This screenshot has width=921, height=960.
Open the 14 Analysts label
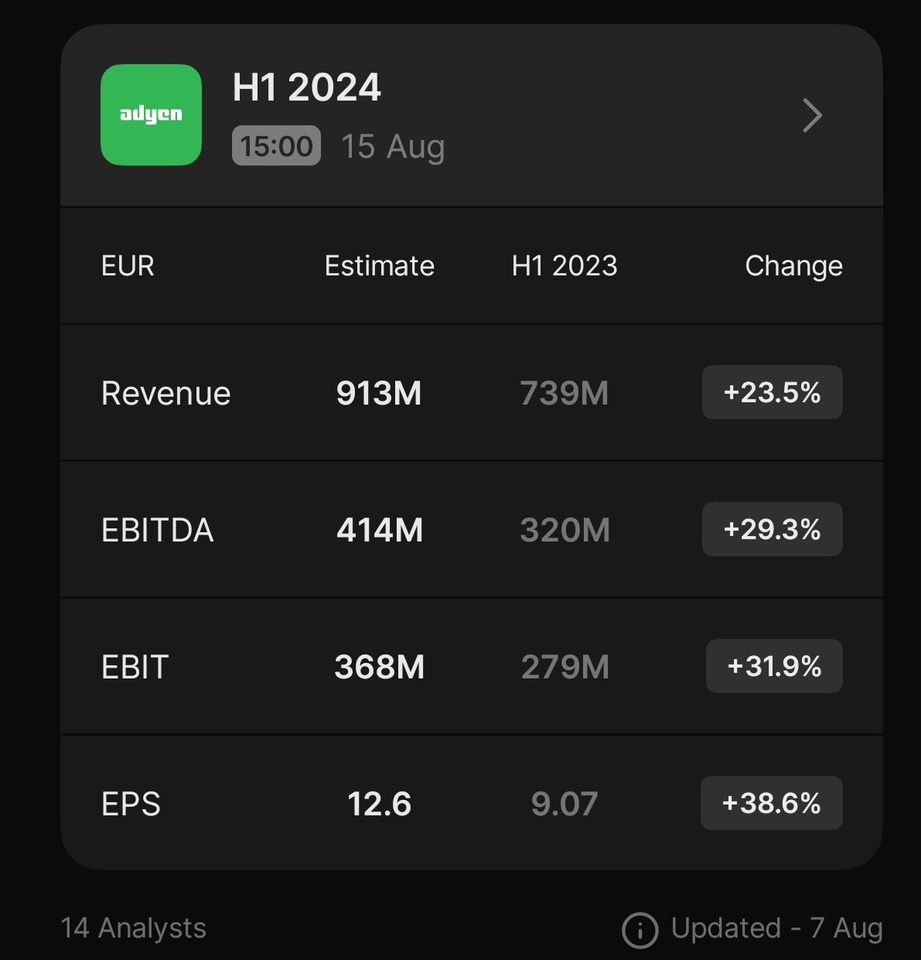[133, 928]
